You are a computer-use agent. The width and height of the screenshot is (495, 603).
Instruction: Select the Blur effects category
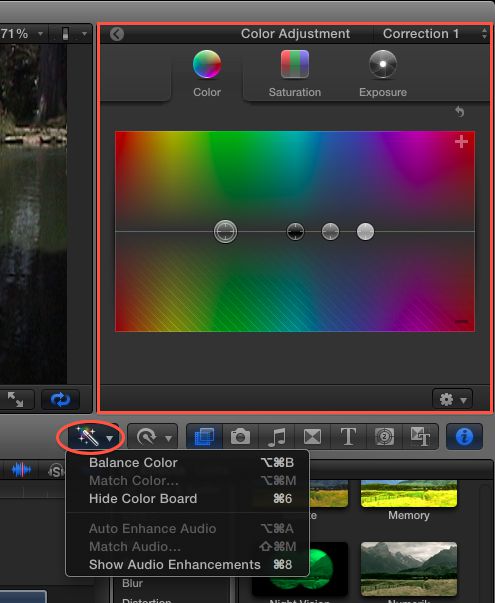click(x=132, y=583)
